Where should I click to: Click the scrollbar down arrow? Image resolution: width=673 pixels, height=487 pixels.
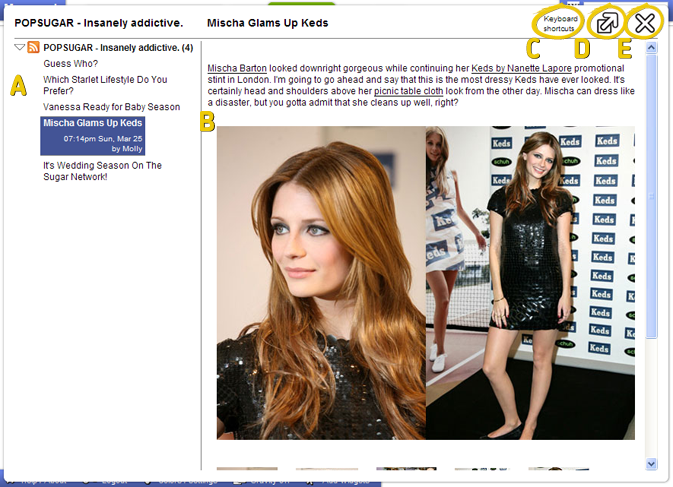click(x=651, y=464)
